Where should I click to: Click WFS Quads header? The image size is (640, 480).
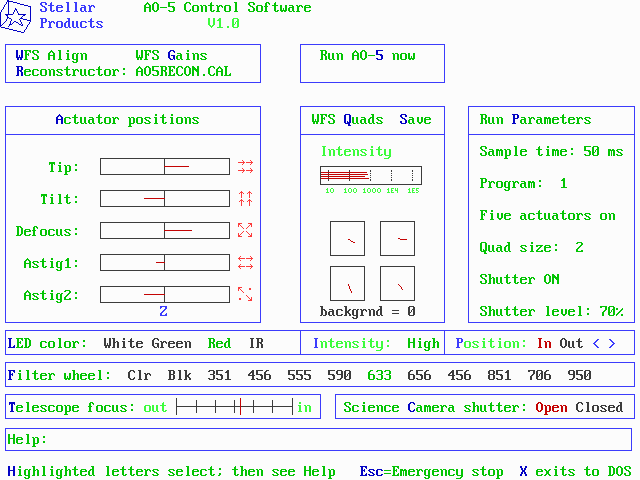click(x=347, y=120)
